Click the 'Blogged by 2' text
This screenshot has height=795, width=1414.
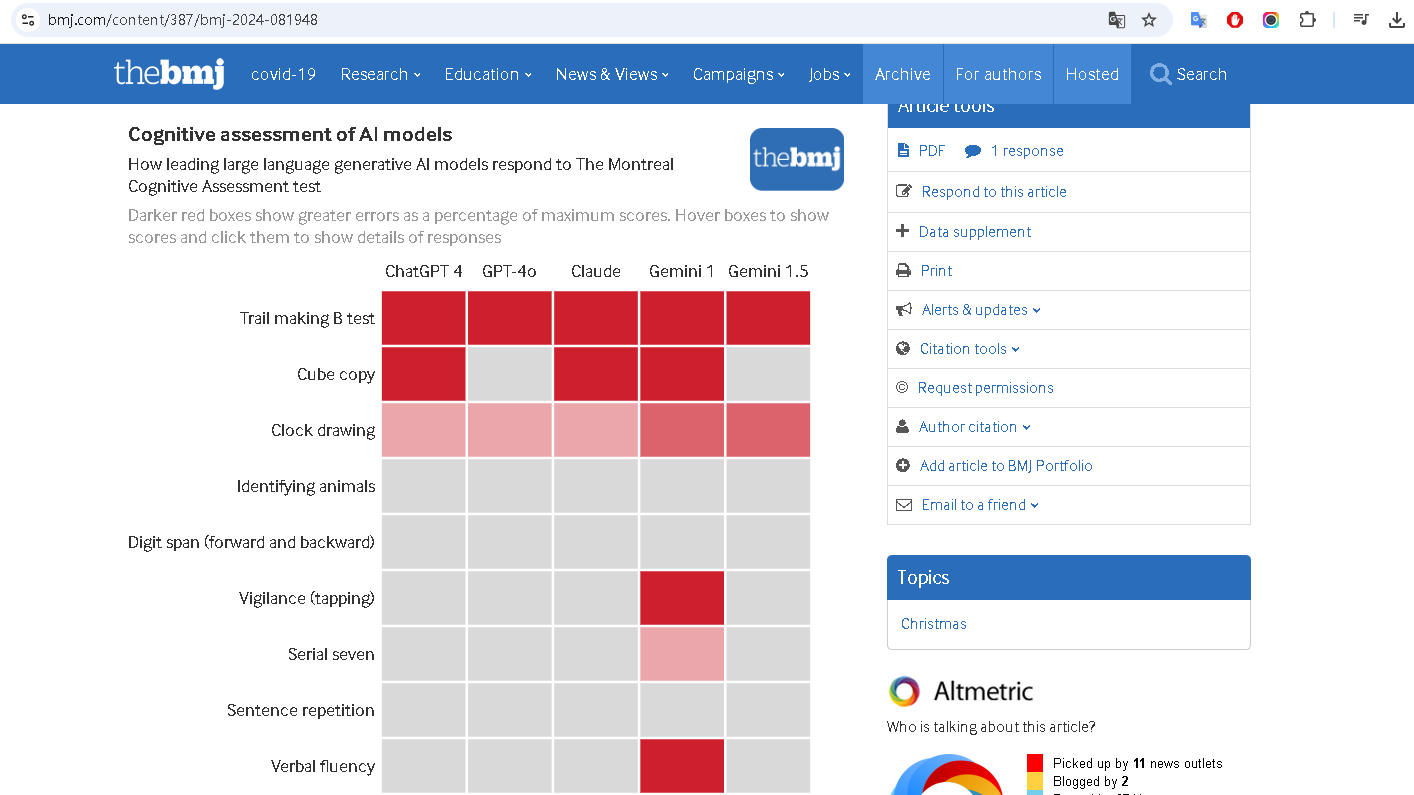tap(1091, 781)
